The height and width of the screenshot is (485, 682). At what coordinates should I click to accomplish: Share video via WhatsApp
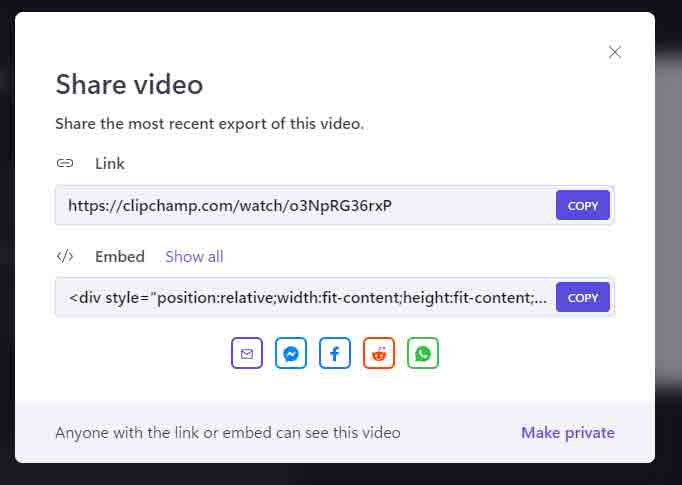point(423,353)
